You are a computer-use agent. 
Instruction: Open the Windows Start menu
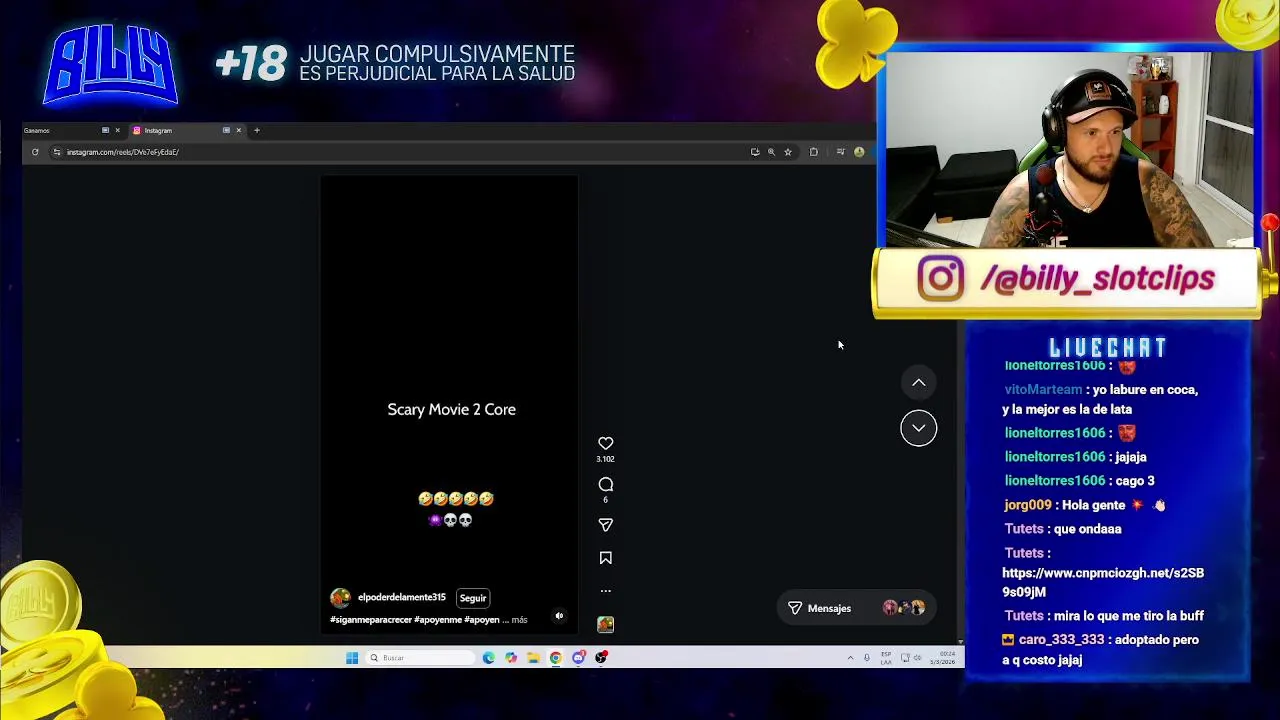[352, 657]
